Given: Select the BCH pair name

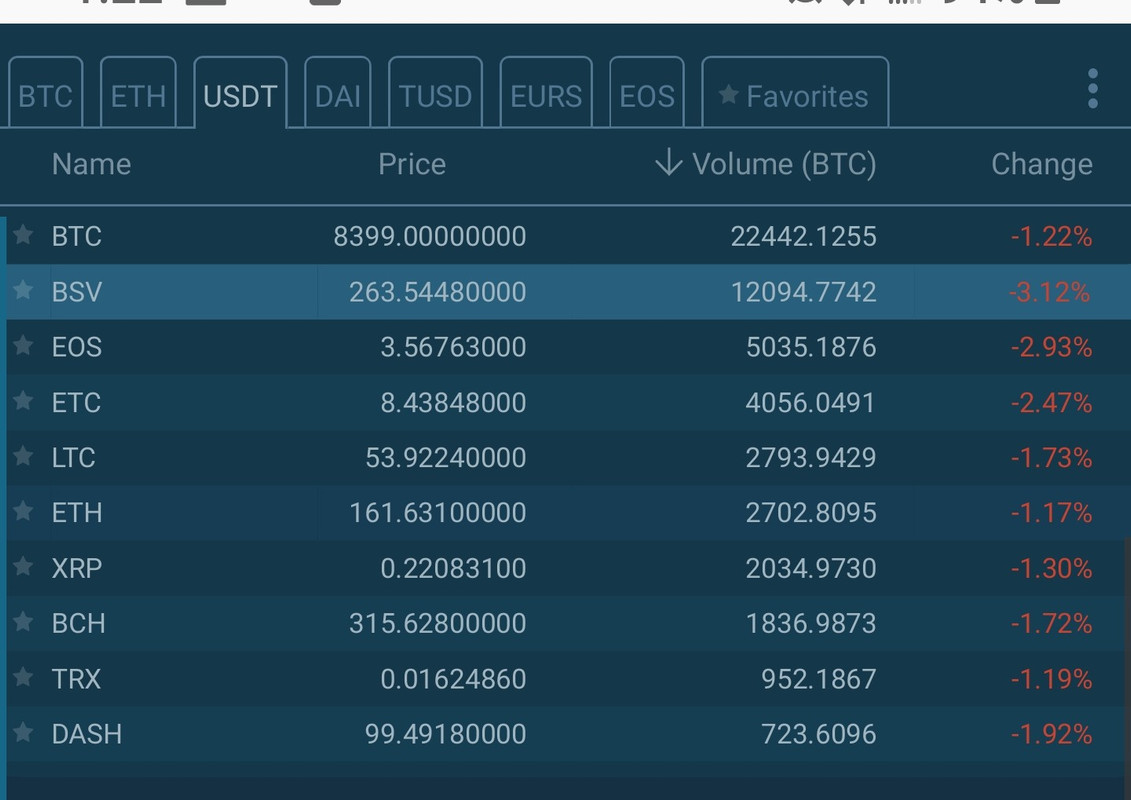Looking at the screenshot, I should pos(79,623).
